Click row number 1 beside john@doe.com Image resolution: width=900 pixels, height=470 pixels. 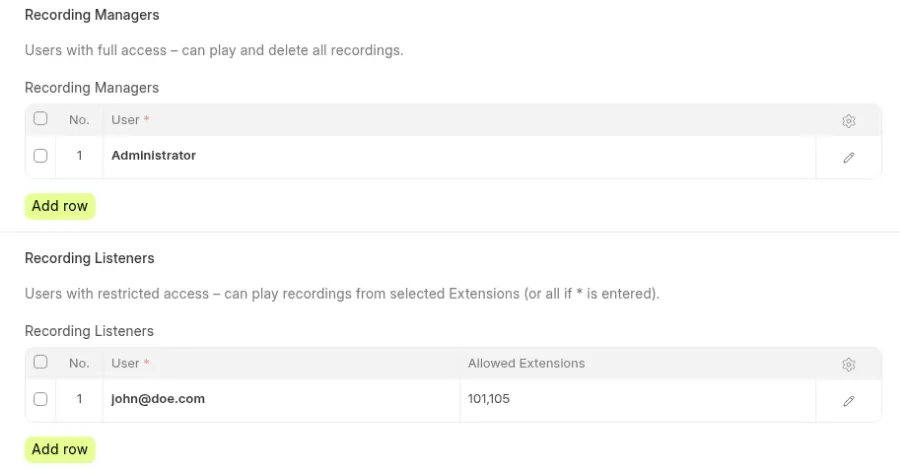coord(79,399)
